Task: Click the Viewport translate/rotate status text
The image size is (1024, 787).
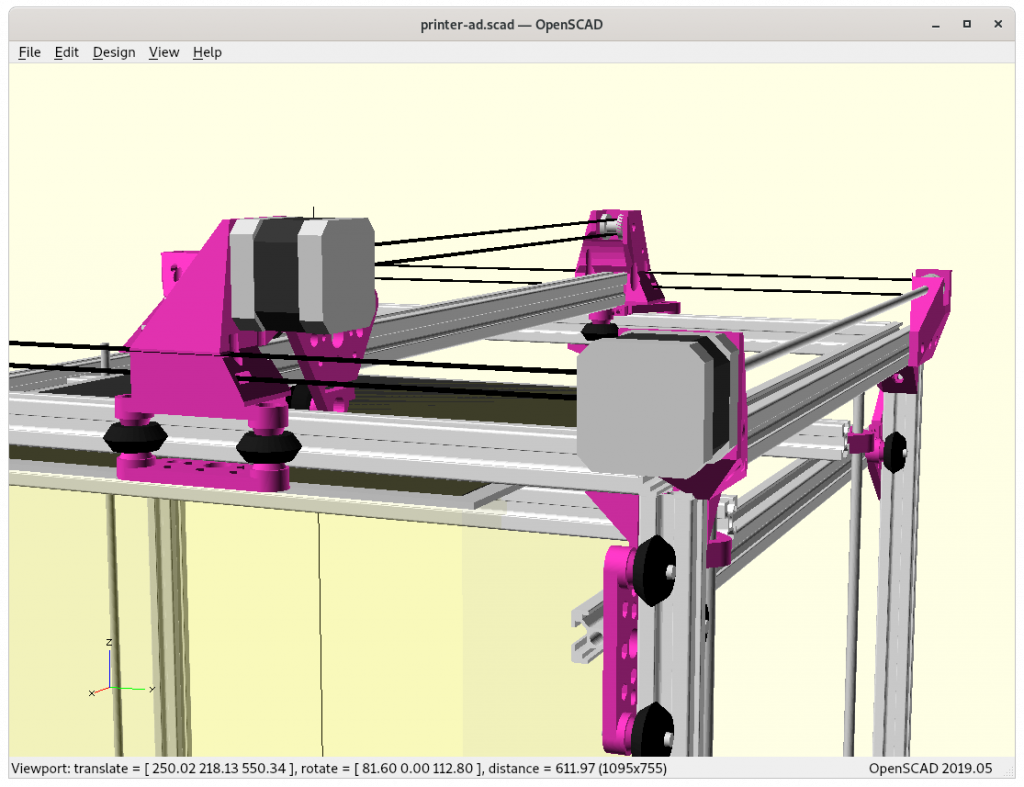Action: click(x=339, y=768)
